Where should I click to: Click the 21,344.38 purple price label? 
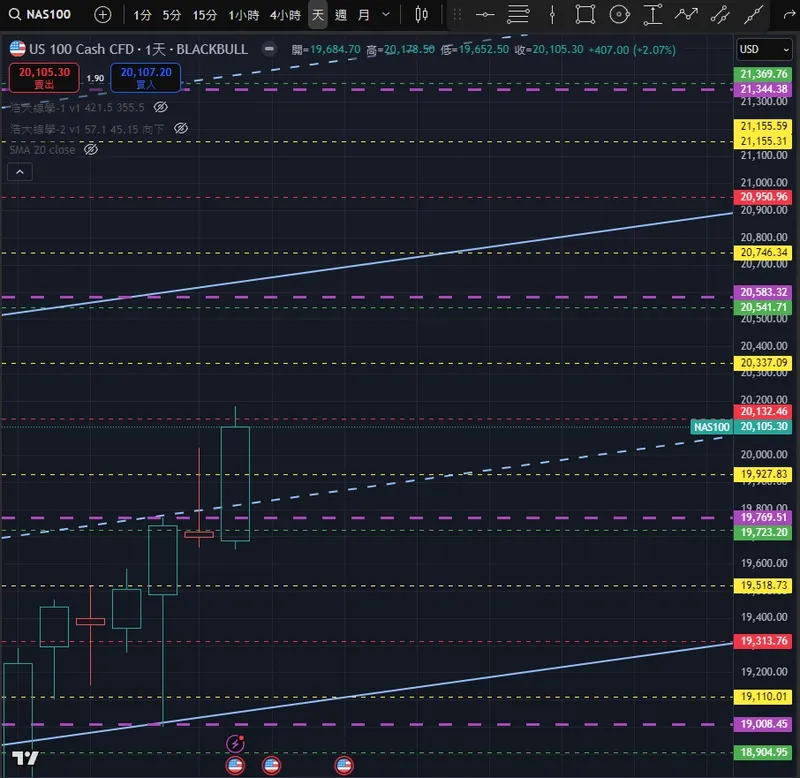coord(763,89)
